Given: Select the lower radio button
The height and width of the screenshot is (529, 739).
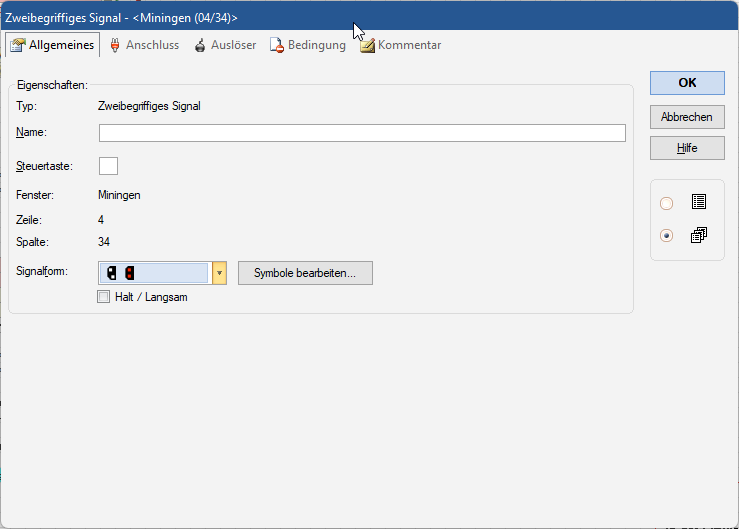Looking at the screenshot, I should click(667, 236).
